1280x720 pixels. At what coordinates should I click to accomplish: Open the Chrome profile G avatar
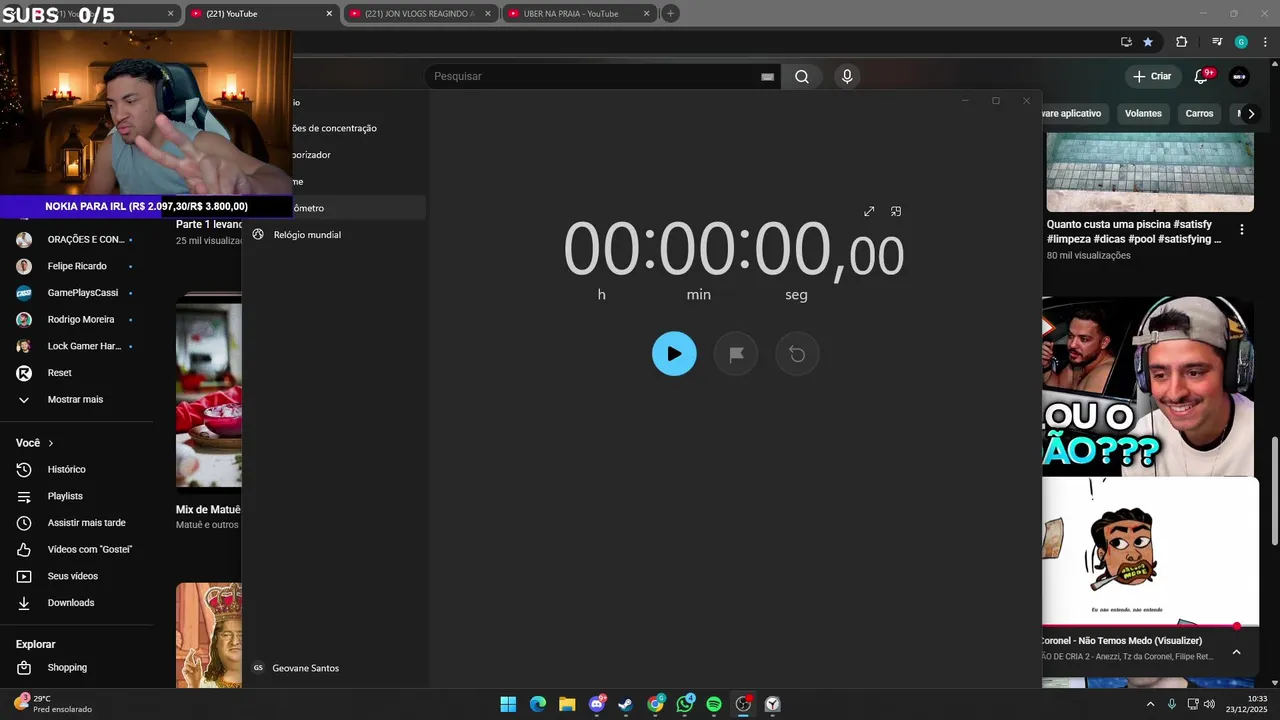point(1241,42)
